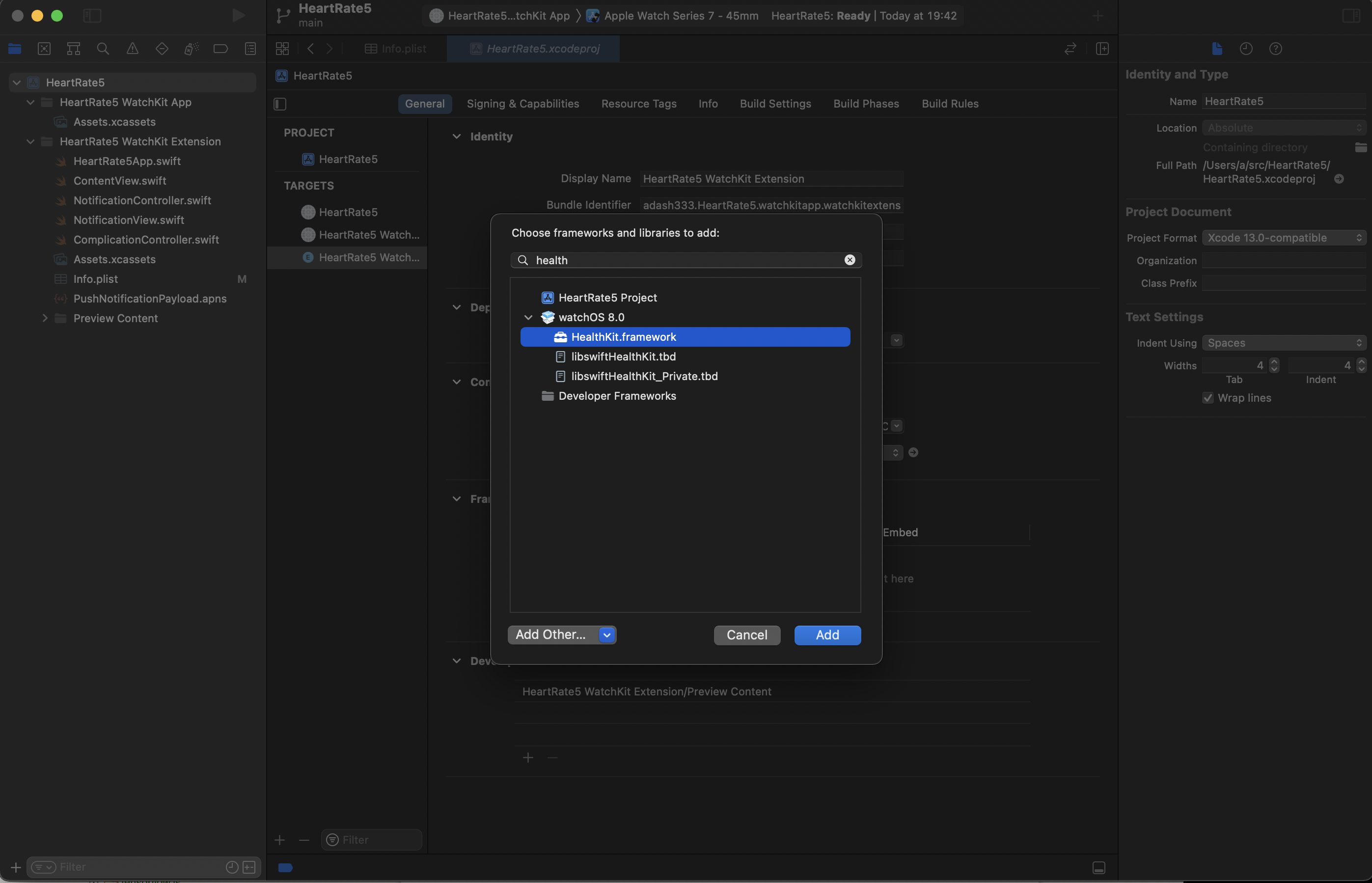Image resolution: width=1372 pixels, height=883 pixels.
Task: Increment the Tab width stepper
Action: pos(1274,362)
